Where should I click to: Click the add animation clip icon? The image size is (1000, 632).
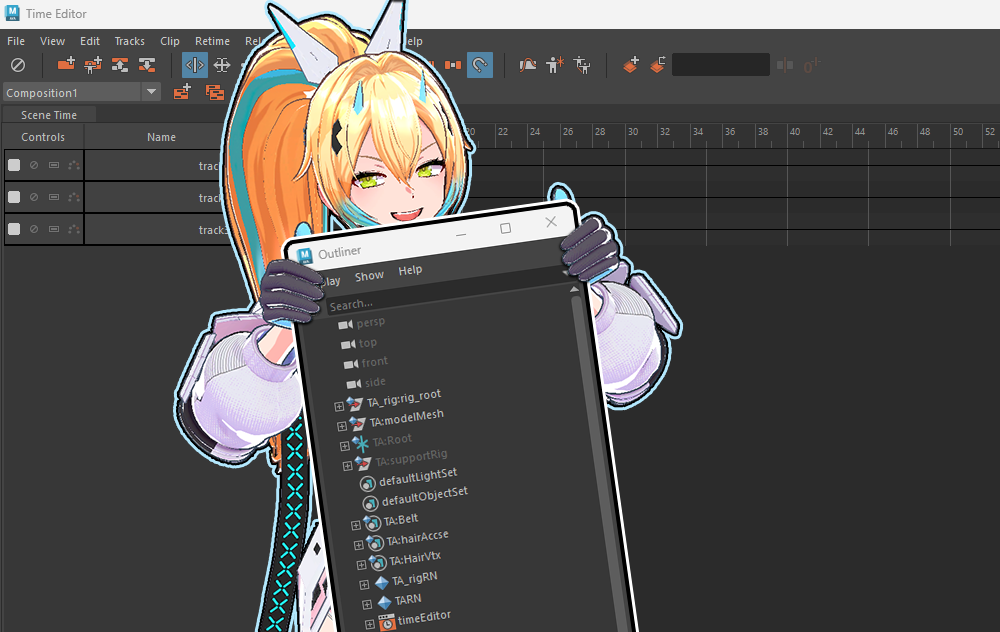click(x=66, y=65)
